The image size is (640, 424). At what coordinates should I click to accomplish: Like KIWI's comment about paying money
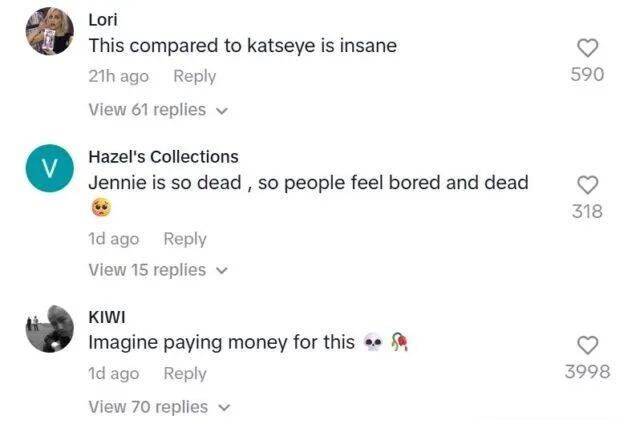588,345
